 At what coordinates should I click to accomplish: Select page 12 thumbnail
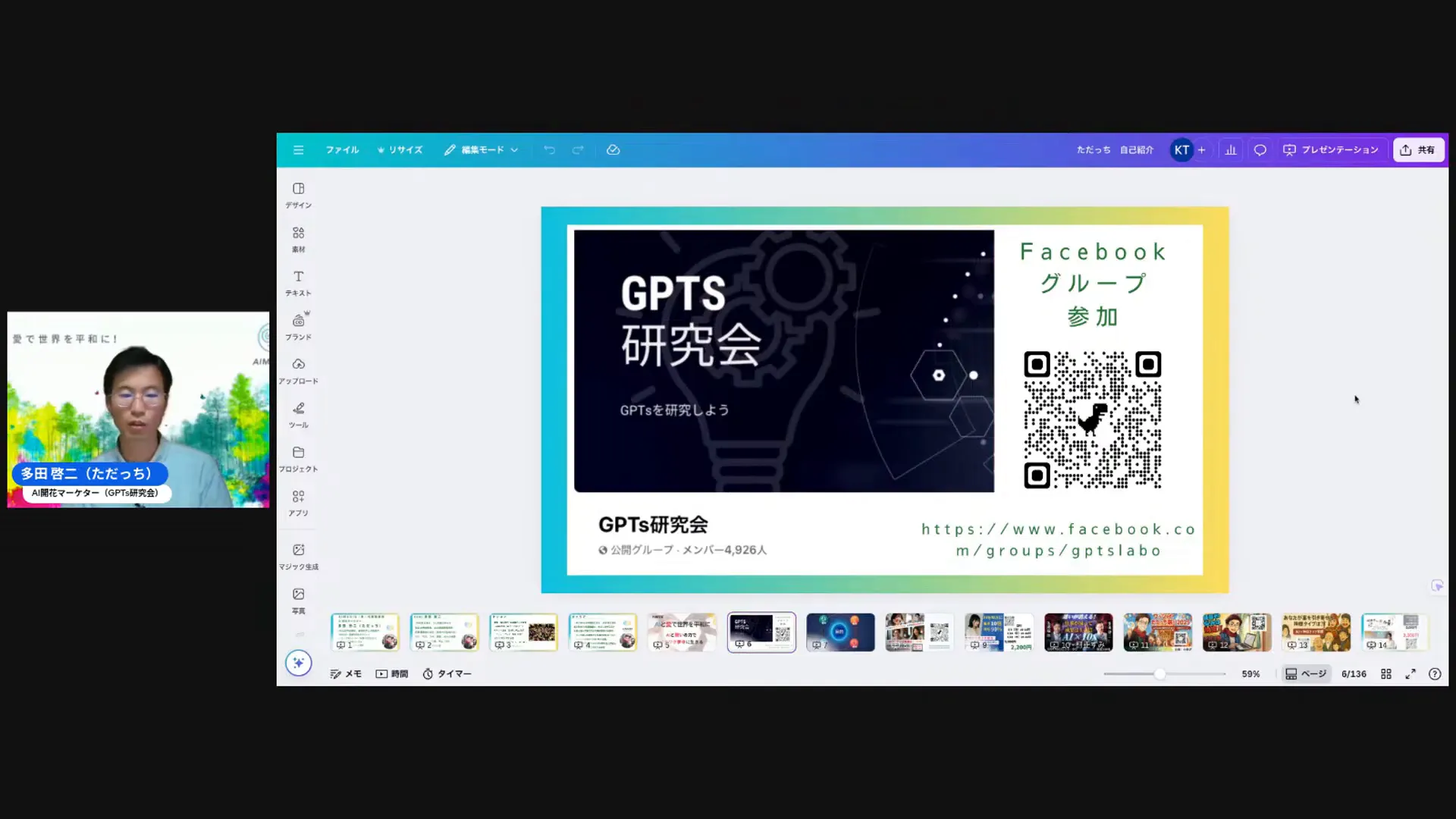click(x=1237, y=632)
